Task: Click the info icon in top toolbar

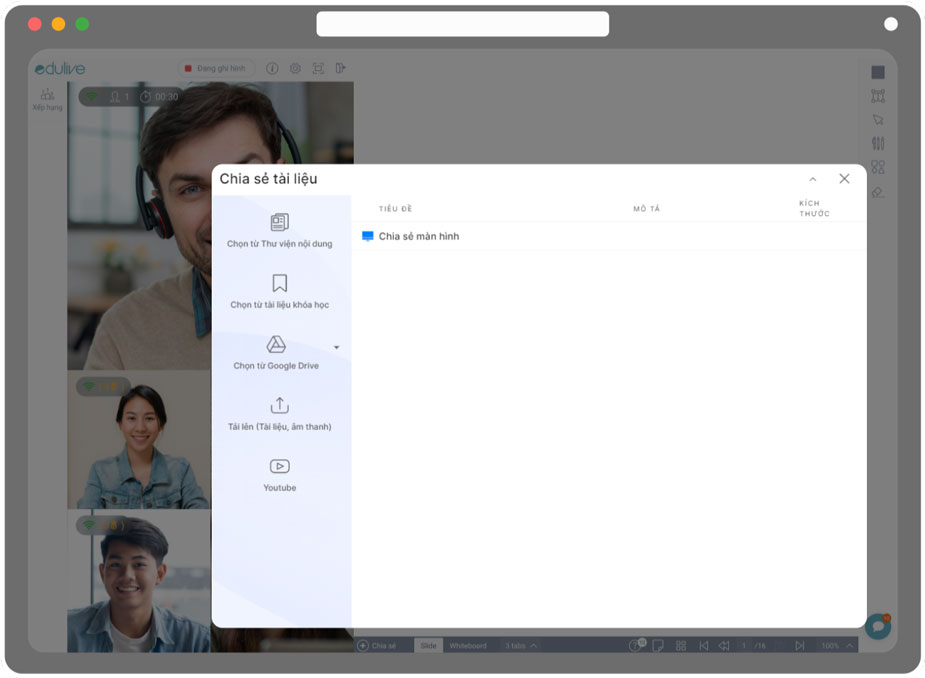Action: click(273, 68)
